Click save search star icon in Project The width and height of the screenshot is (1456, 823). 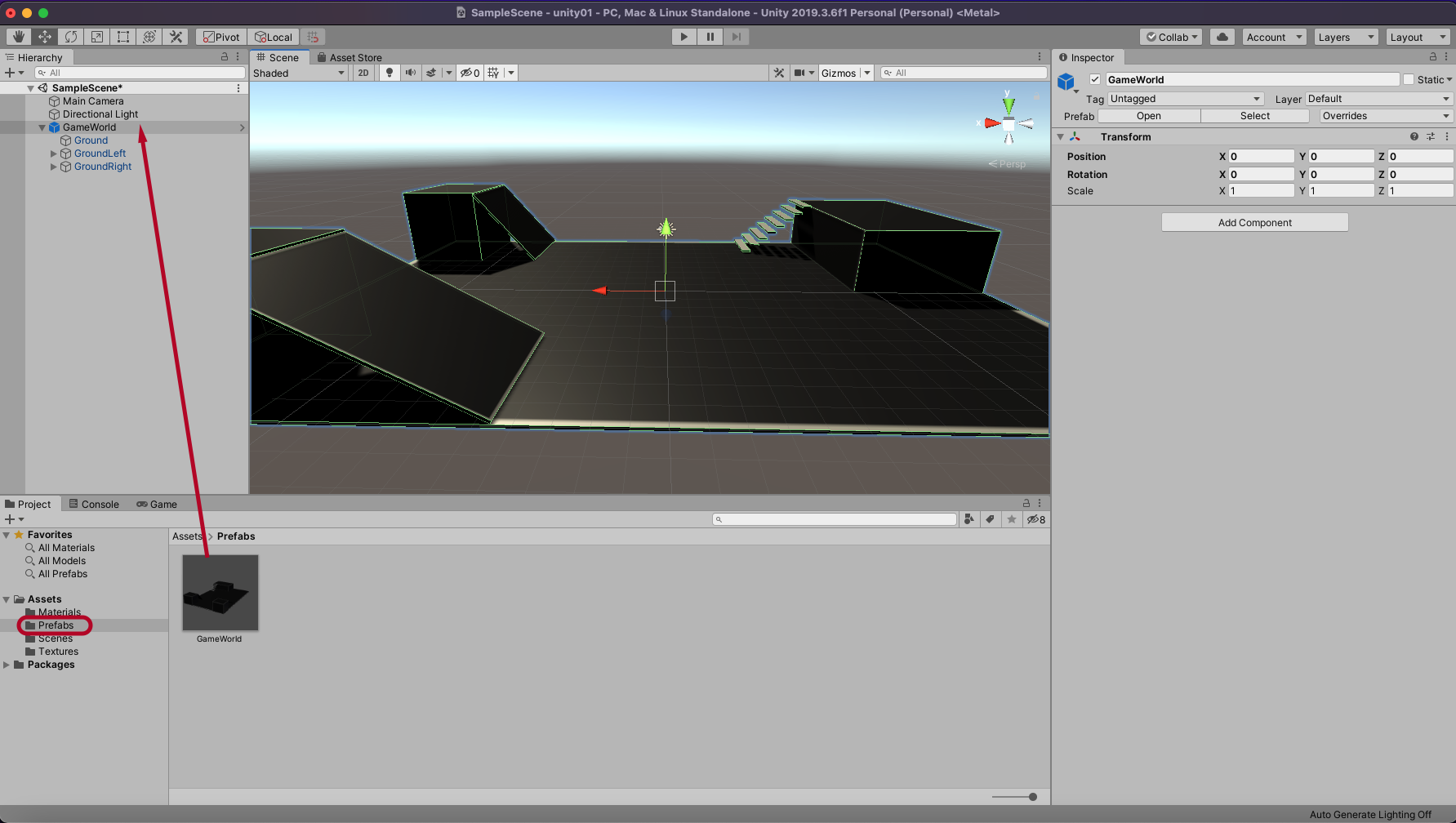pyautogui.click(x=1012, y=519)
